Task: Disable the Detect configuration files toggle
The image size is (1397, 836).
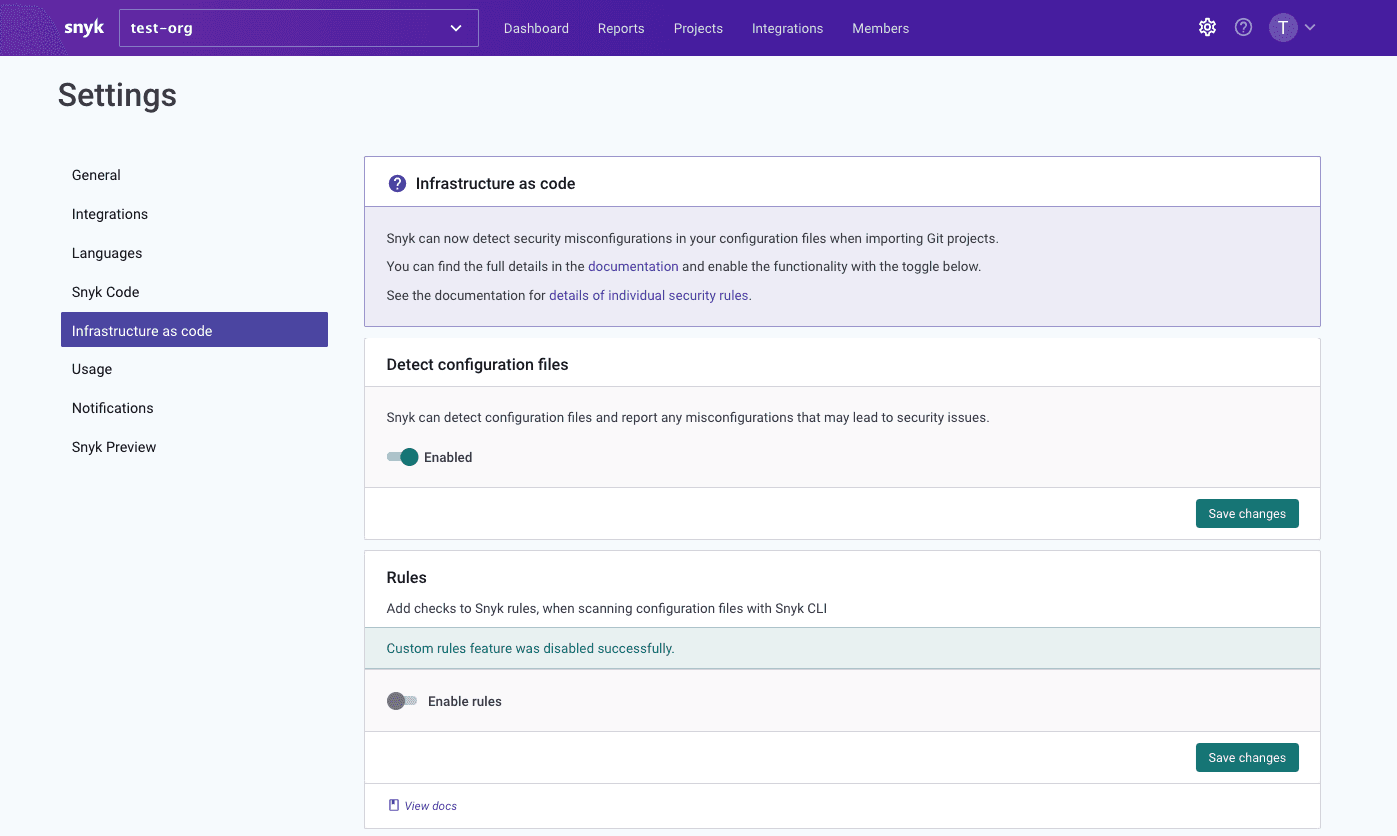Action: [402, 457]
